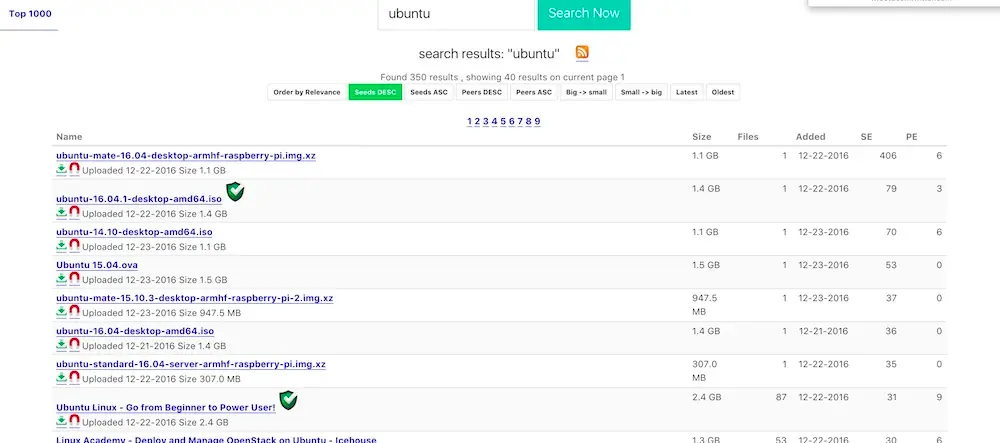Sort results by Seeds ASC
The height and width of the screenshot is (443, 1000).
pos(429,92)
